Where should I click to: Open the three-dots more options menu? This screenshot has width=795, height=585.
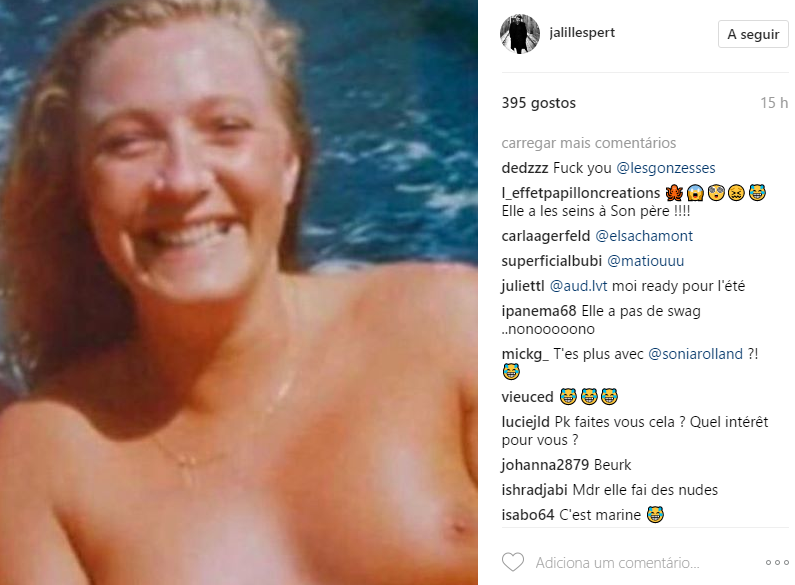pyautogui.click(x=777, y=563)
